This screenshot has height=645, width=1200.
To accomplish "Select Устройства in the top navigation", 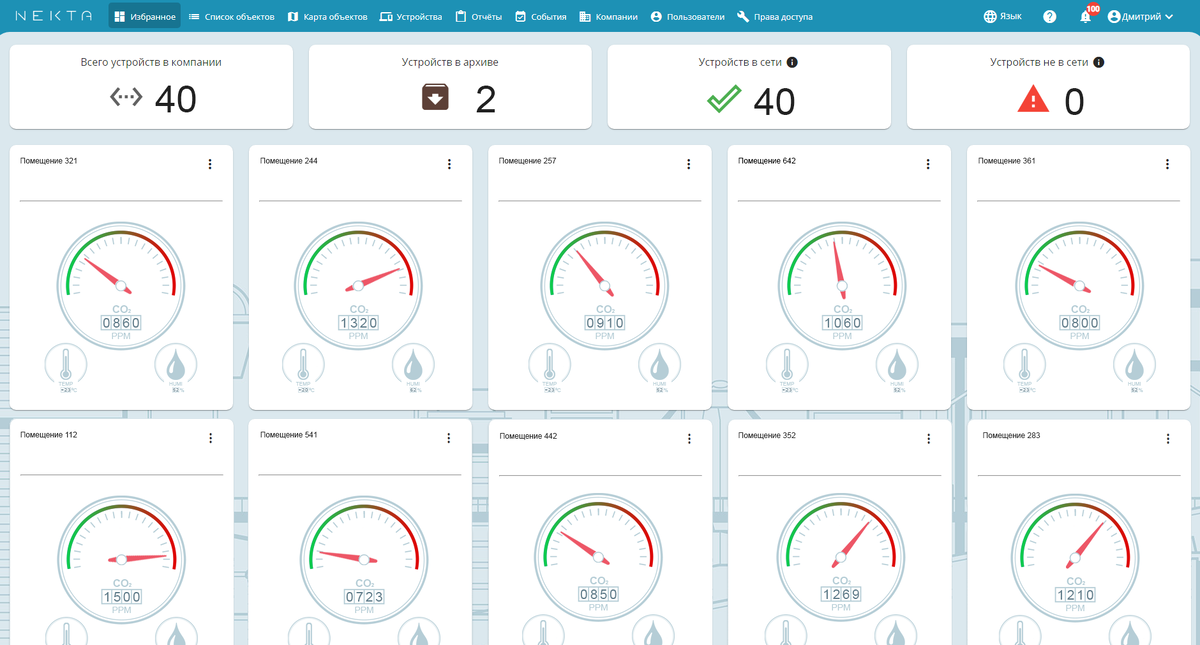I will [411, 16].
